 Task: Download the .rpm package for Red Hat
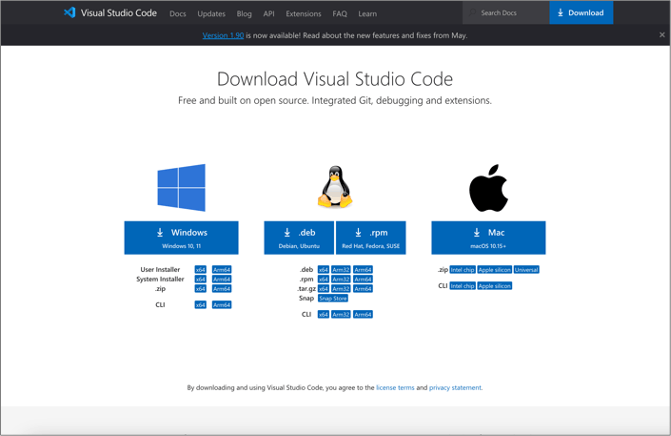click(x=371, y=237)
